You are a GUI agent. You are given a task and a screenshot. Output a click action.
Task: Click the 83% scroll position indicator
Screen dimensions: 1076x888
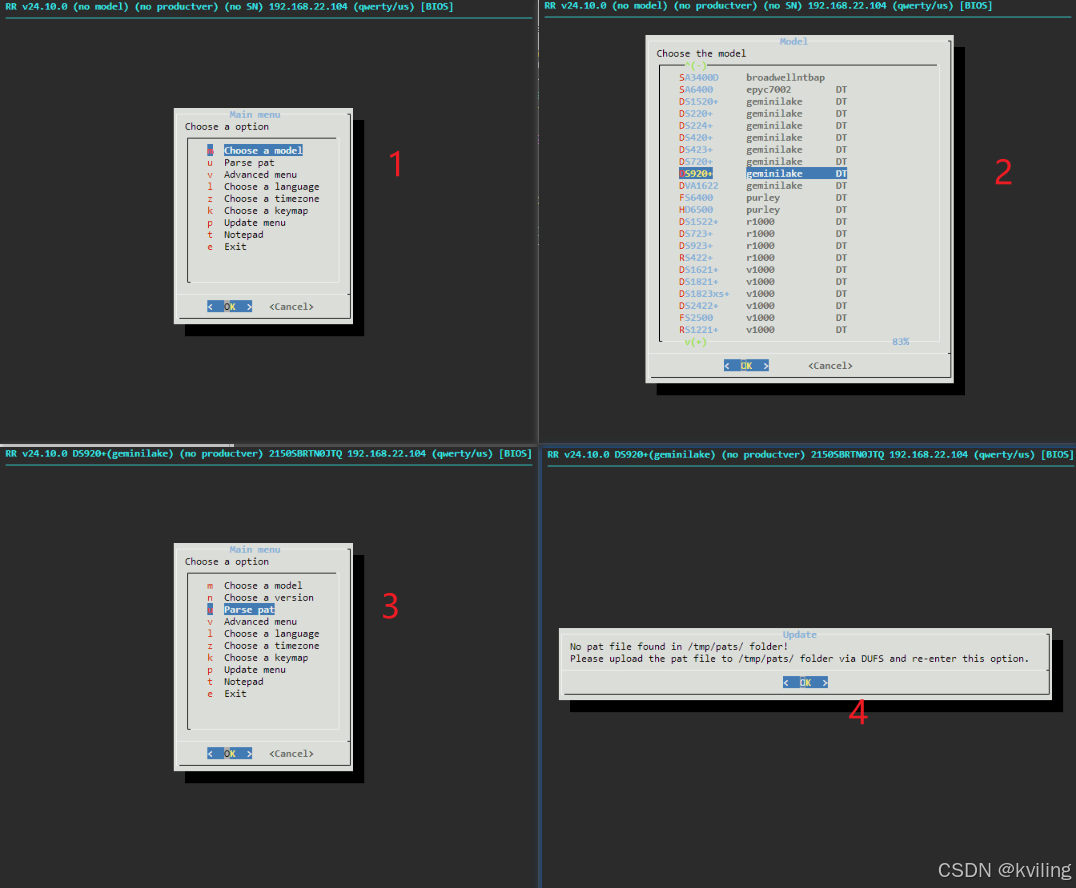tap(900, 342)
